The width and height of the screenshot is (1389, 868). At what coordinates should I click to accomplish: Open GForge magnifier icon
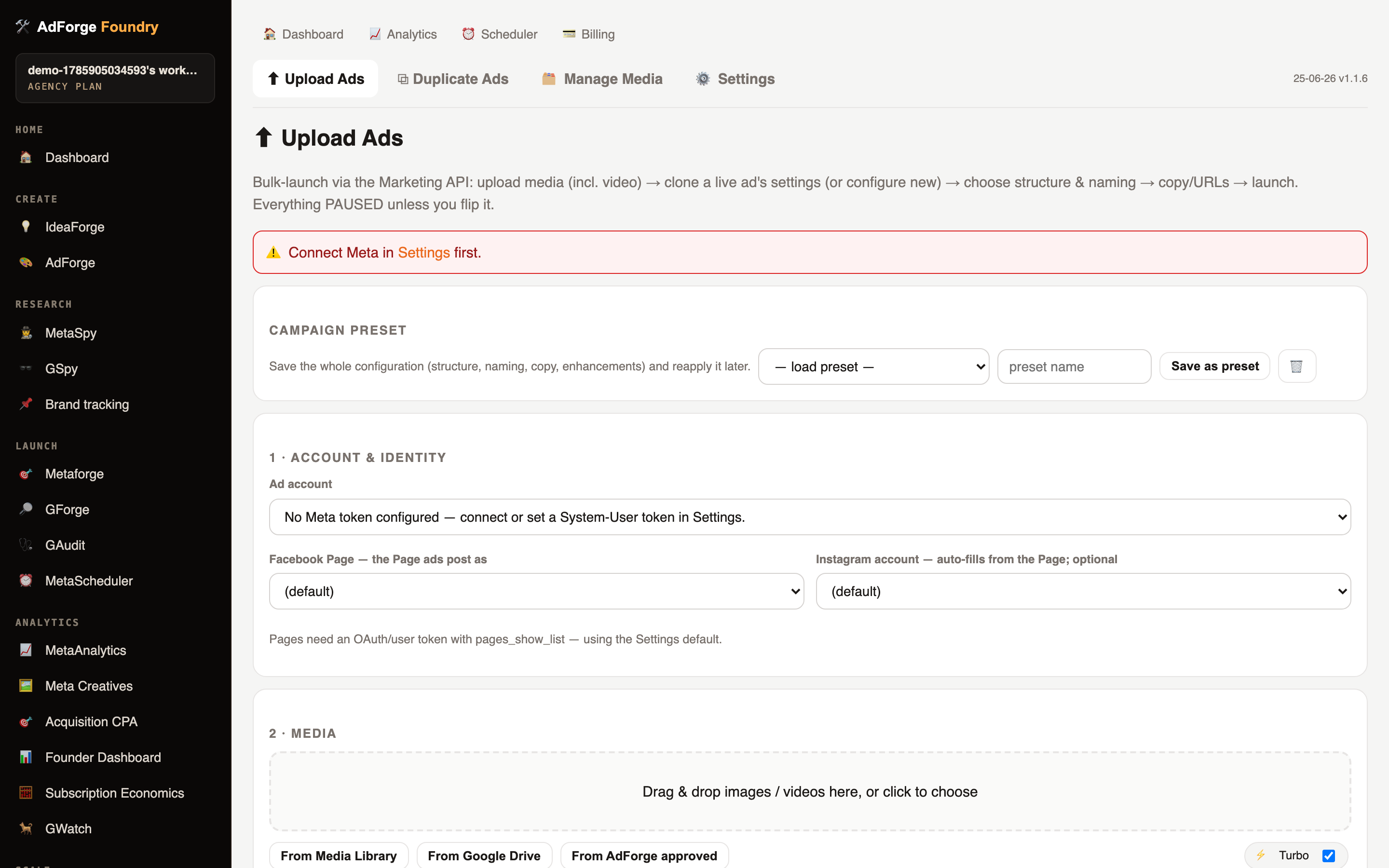[26, 509]
